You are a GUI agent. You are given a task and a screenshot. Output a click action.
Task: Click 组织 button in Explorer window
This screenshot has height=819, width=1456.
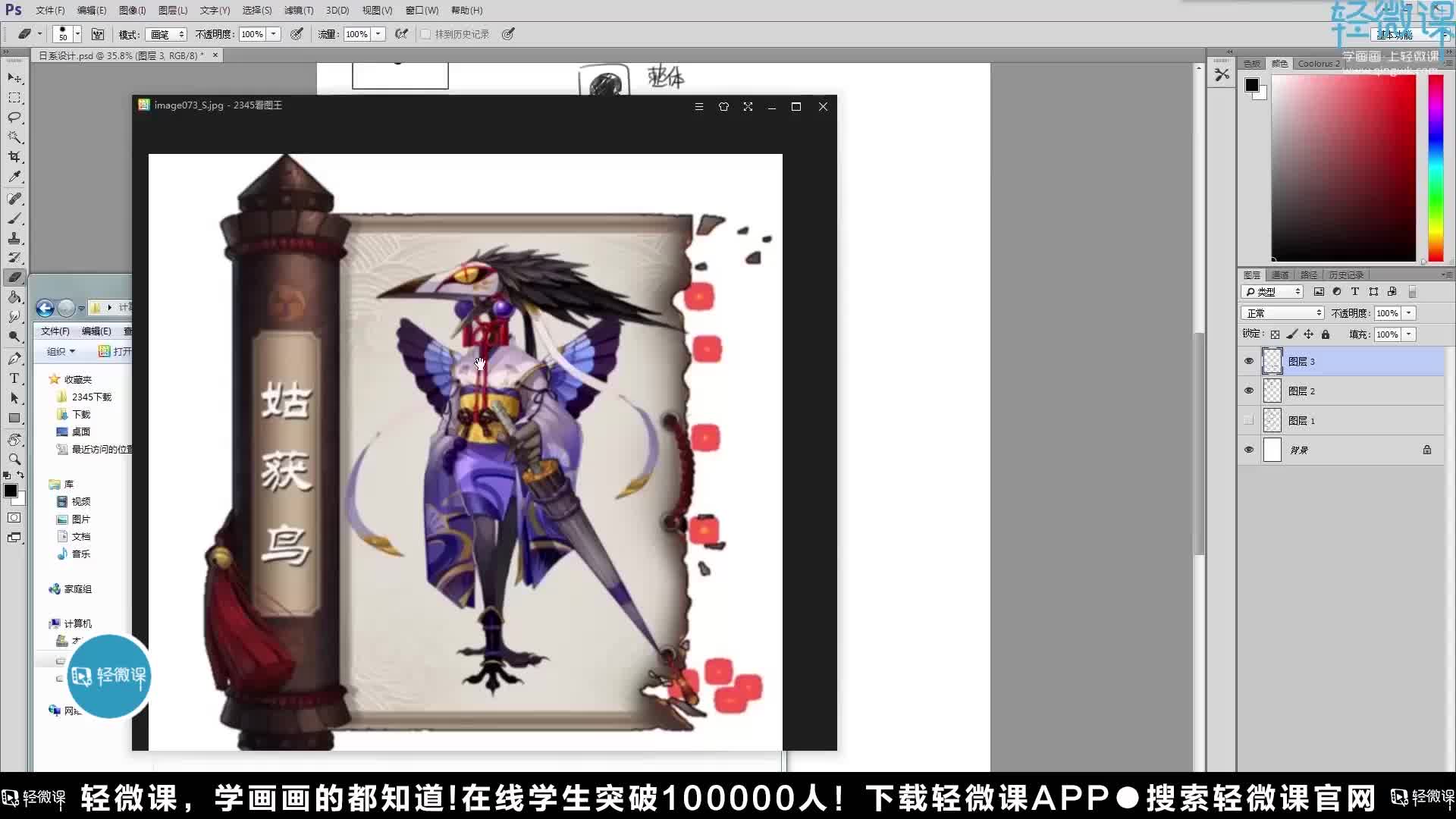click(x=61, y=352)
